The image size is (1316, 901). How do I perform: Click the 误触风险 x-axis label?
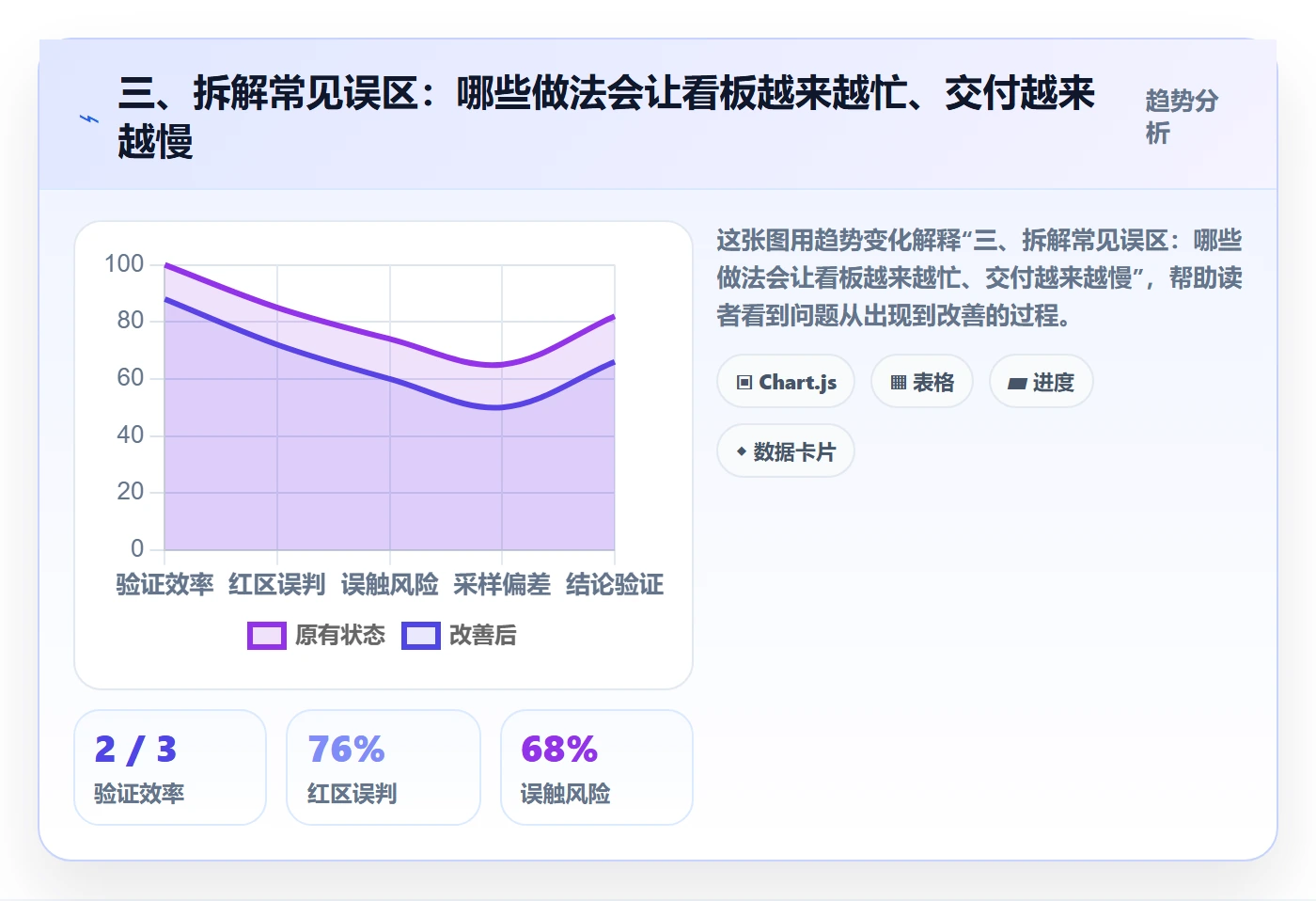pyautogui.click(x=390, y=585)
